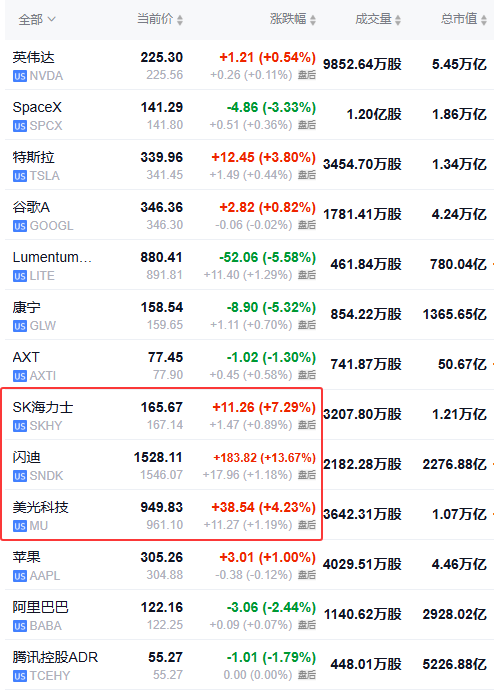The width and height of the screenshot is (494, 694).
Task: Click the US badge beside BABA
Action: [x=20, y=626]
